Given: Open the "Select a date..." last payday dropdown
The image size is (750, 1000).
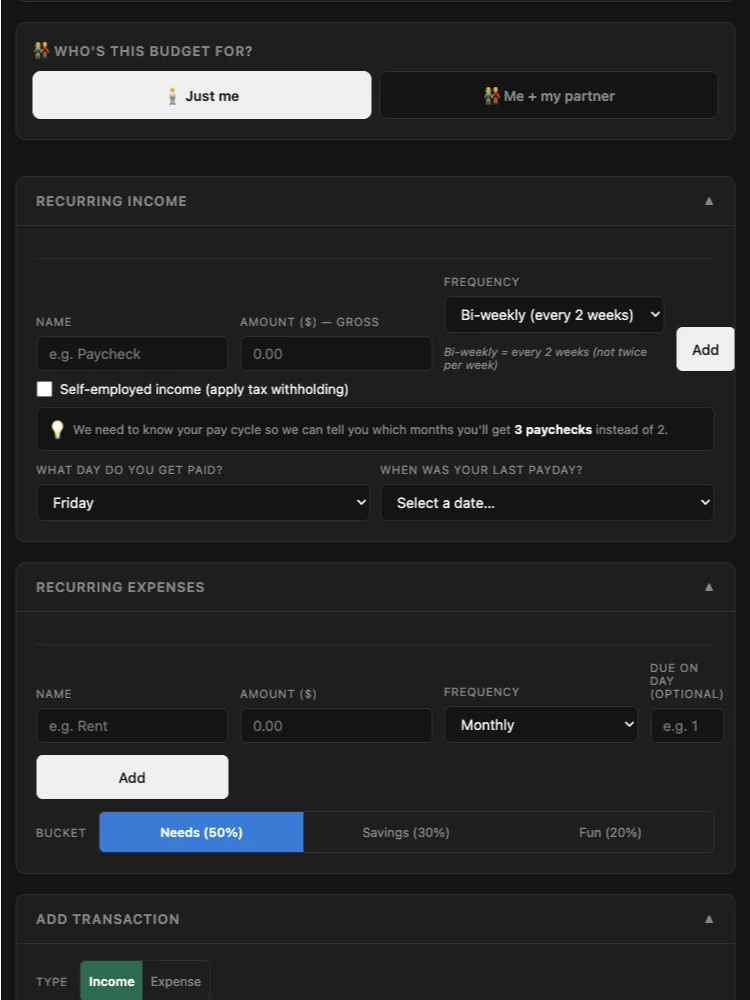Looking at the screenshot, I should (x=547, y=503).
